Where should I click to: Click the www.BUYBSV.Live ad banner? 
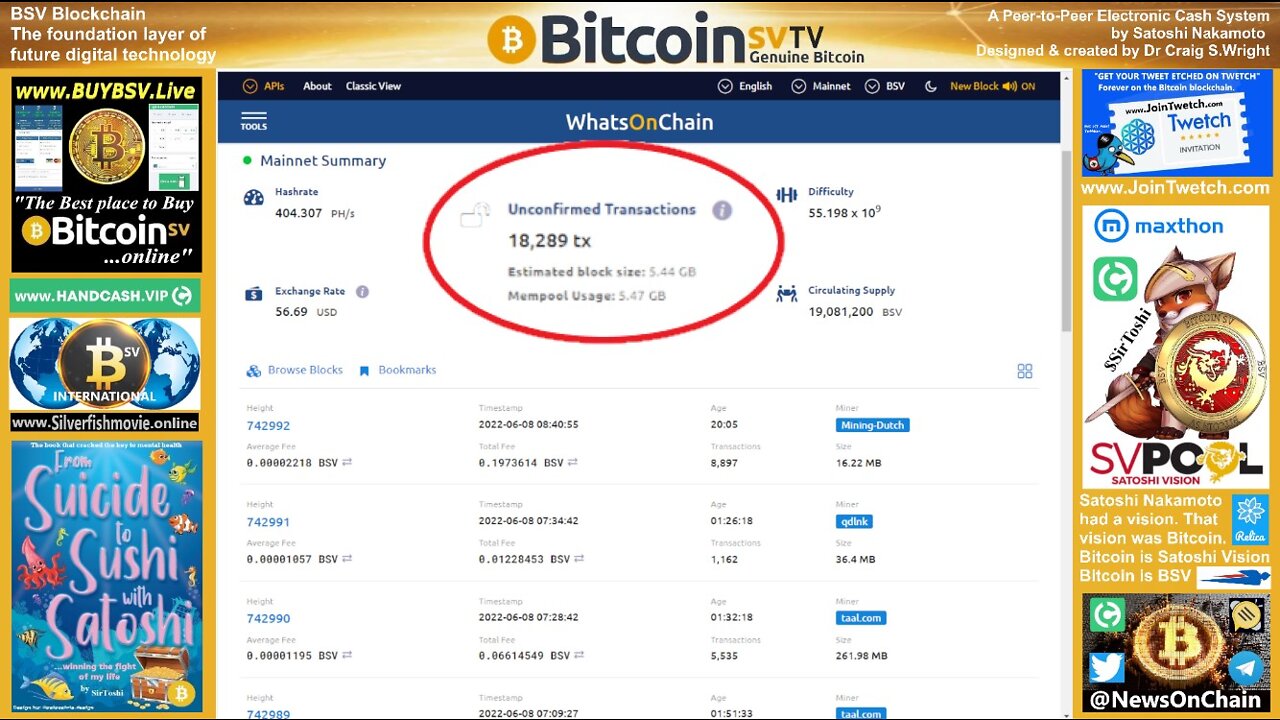(x=106, y=174)
